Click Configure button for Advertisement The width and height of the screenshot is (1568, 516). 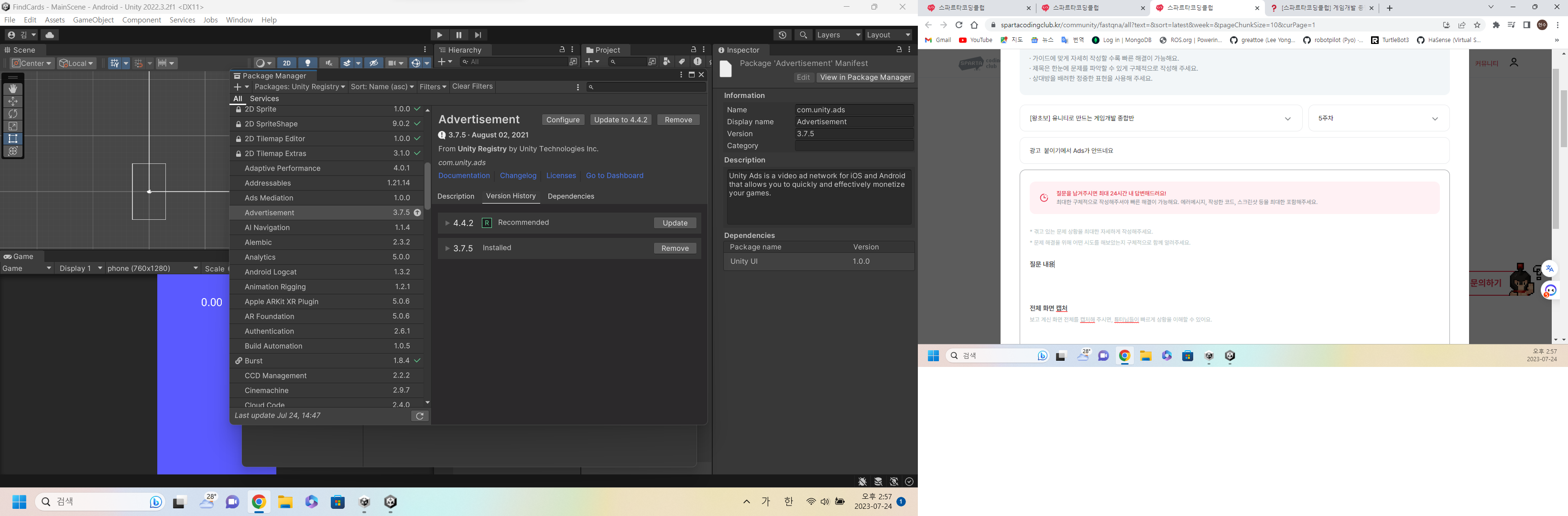[x=563, y=120]
